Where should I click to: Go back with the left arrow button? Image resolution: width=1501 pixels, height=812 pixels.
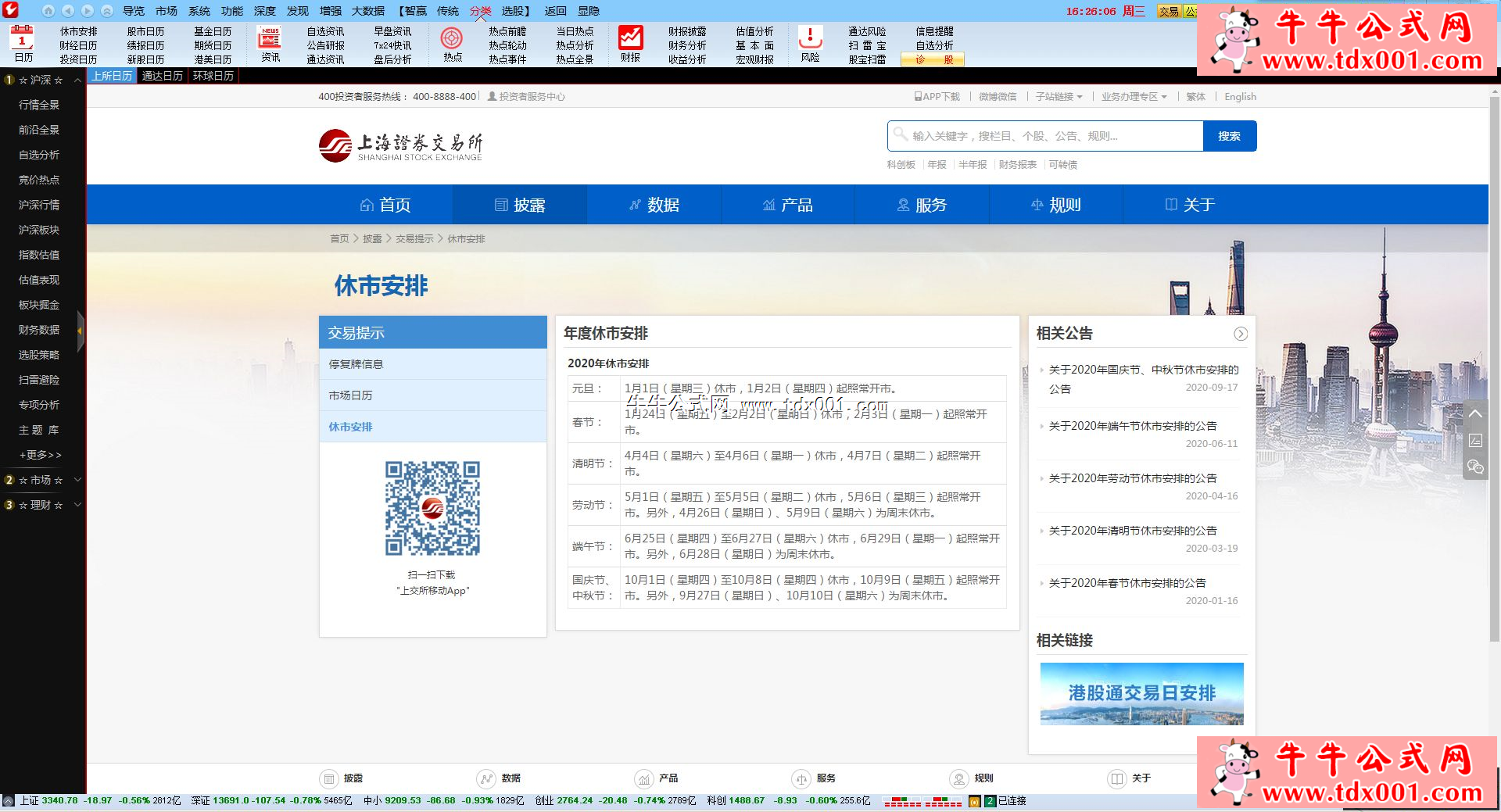(68, 11)
